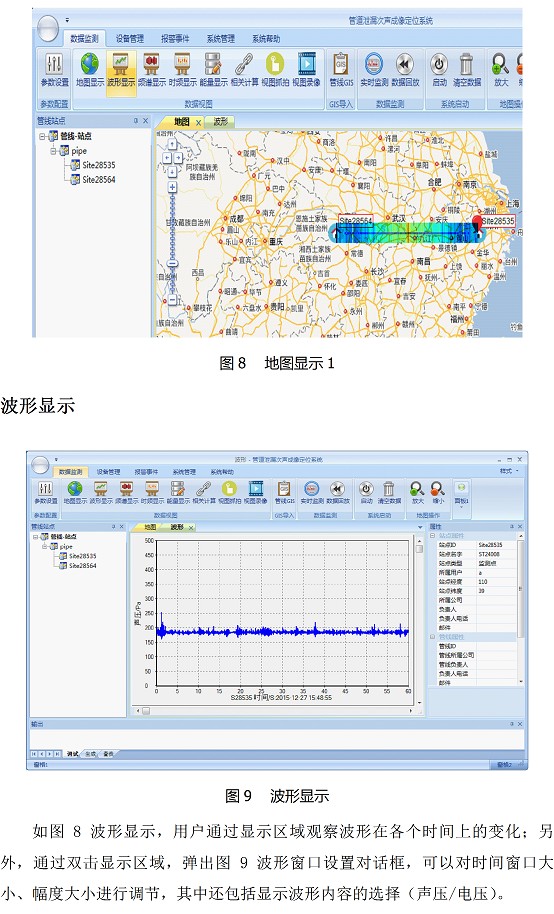Open 参数设置 in the upper map window
This screenshot has width=554, height=914.
[x=54, y=69]
